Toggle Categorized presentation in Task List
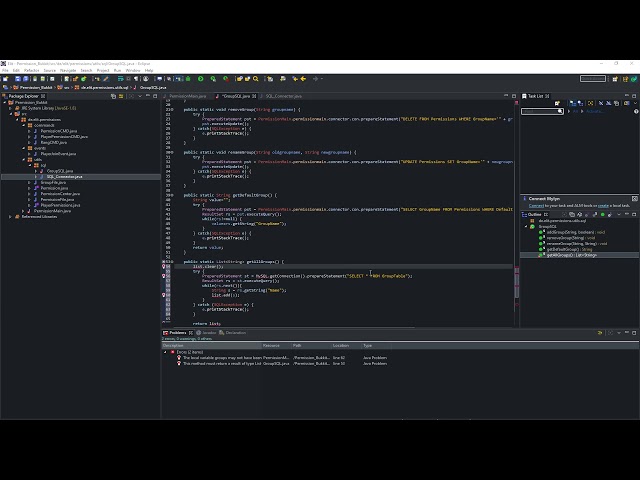Image resolution: width=640 pixels, height=480 pixels. (x=573, y=103)
